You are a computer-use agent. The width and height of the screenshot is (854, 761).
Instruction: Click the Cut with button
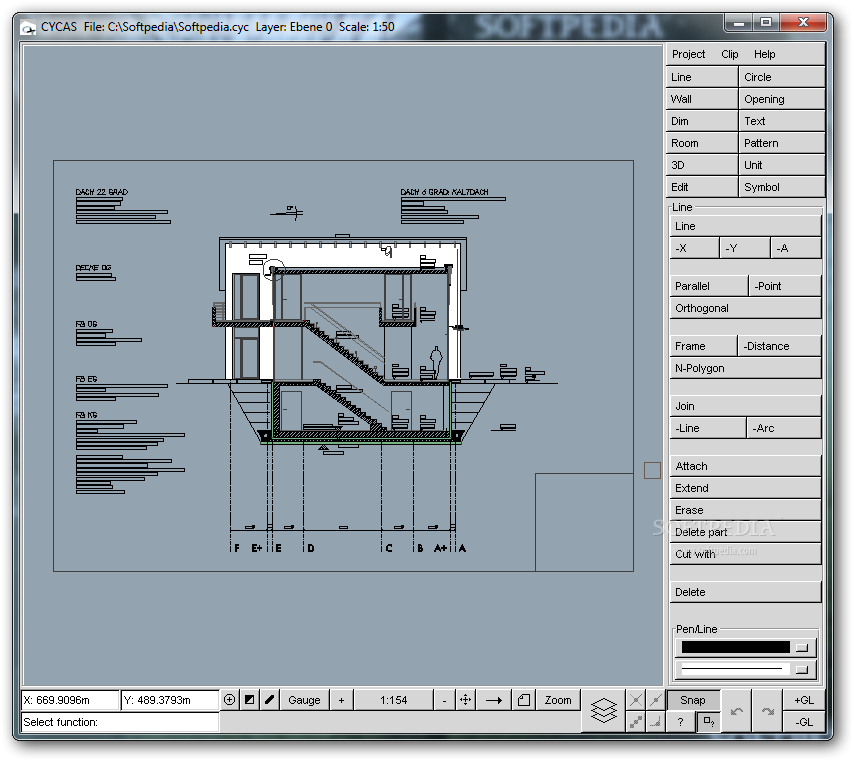point(745,553)
